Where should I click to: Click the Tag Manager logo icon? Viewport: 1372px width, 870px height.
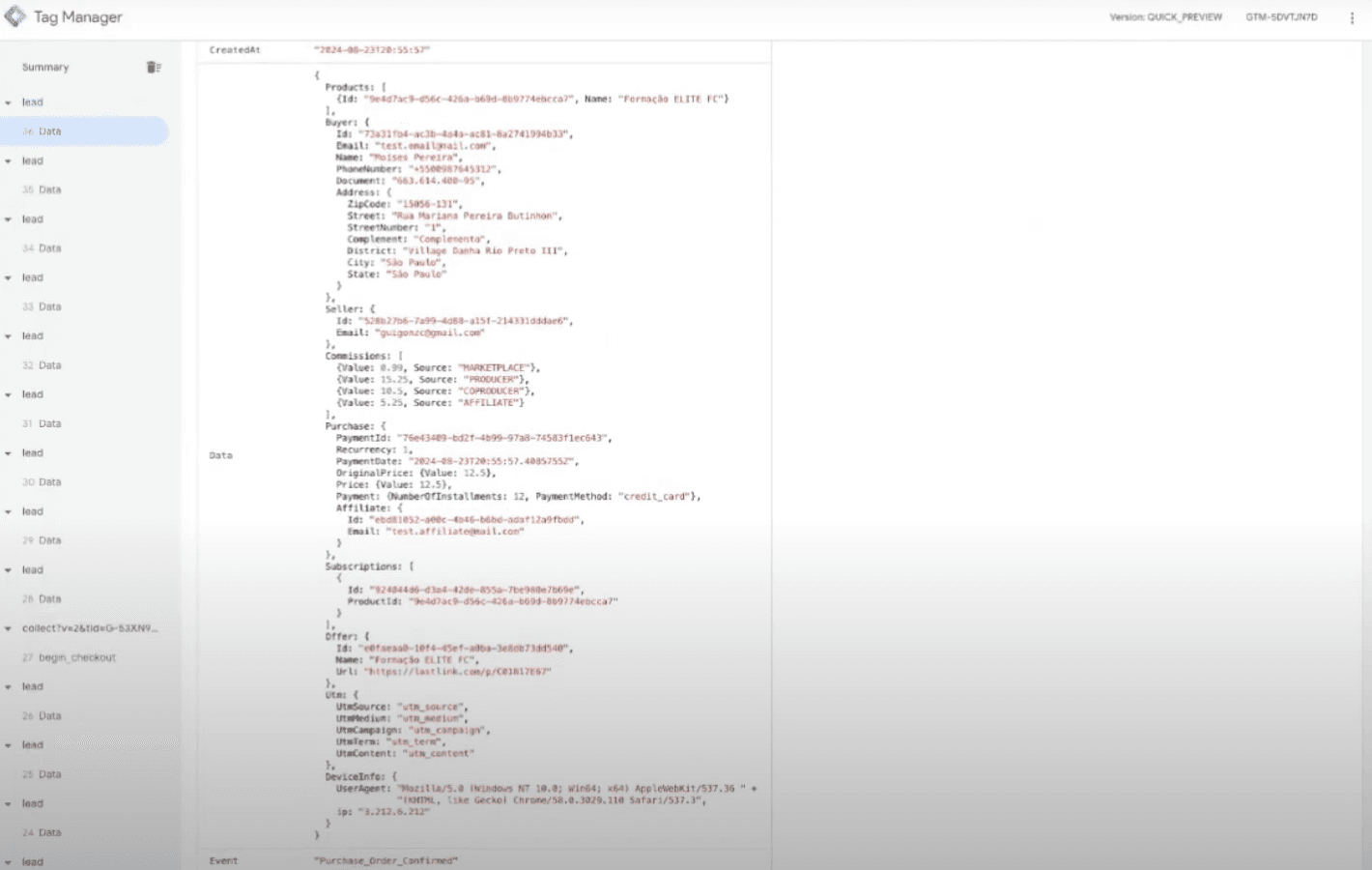(x=15, y=16)
